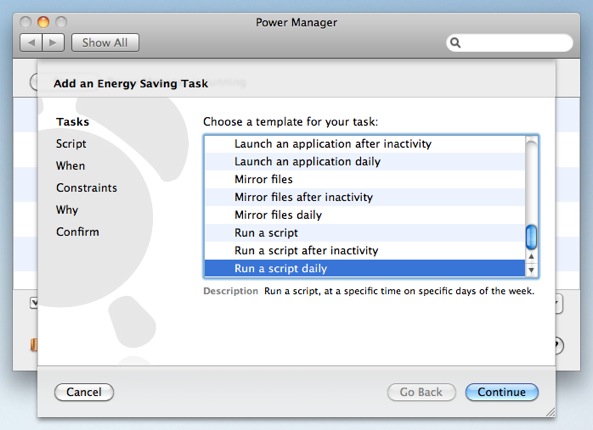Click the window minimize (orange) button

(x=43, y=22)
